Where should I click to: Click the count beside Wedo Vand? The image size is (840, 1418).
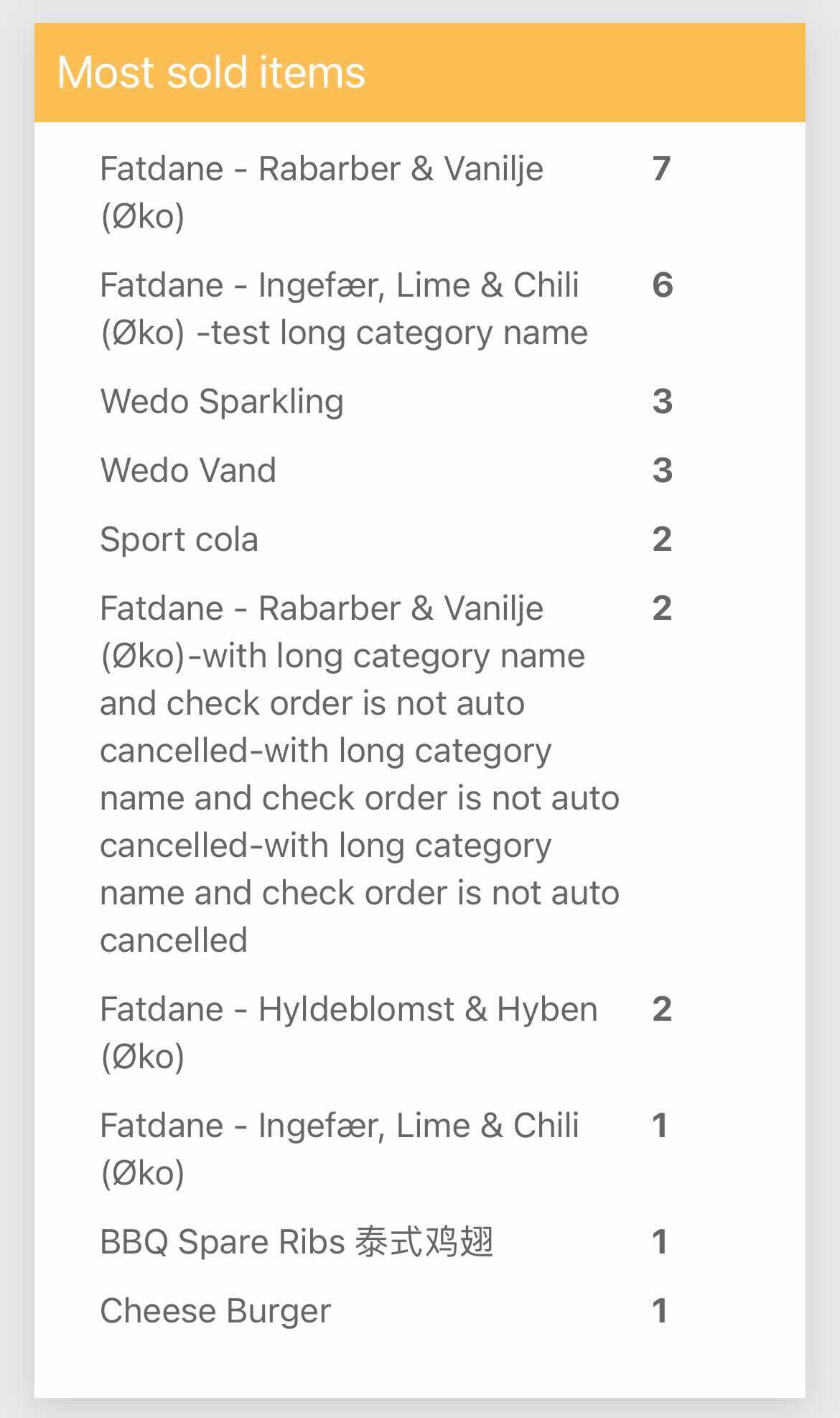[662, 471]
